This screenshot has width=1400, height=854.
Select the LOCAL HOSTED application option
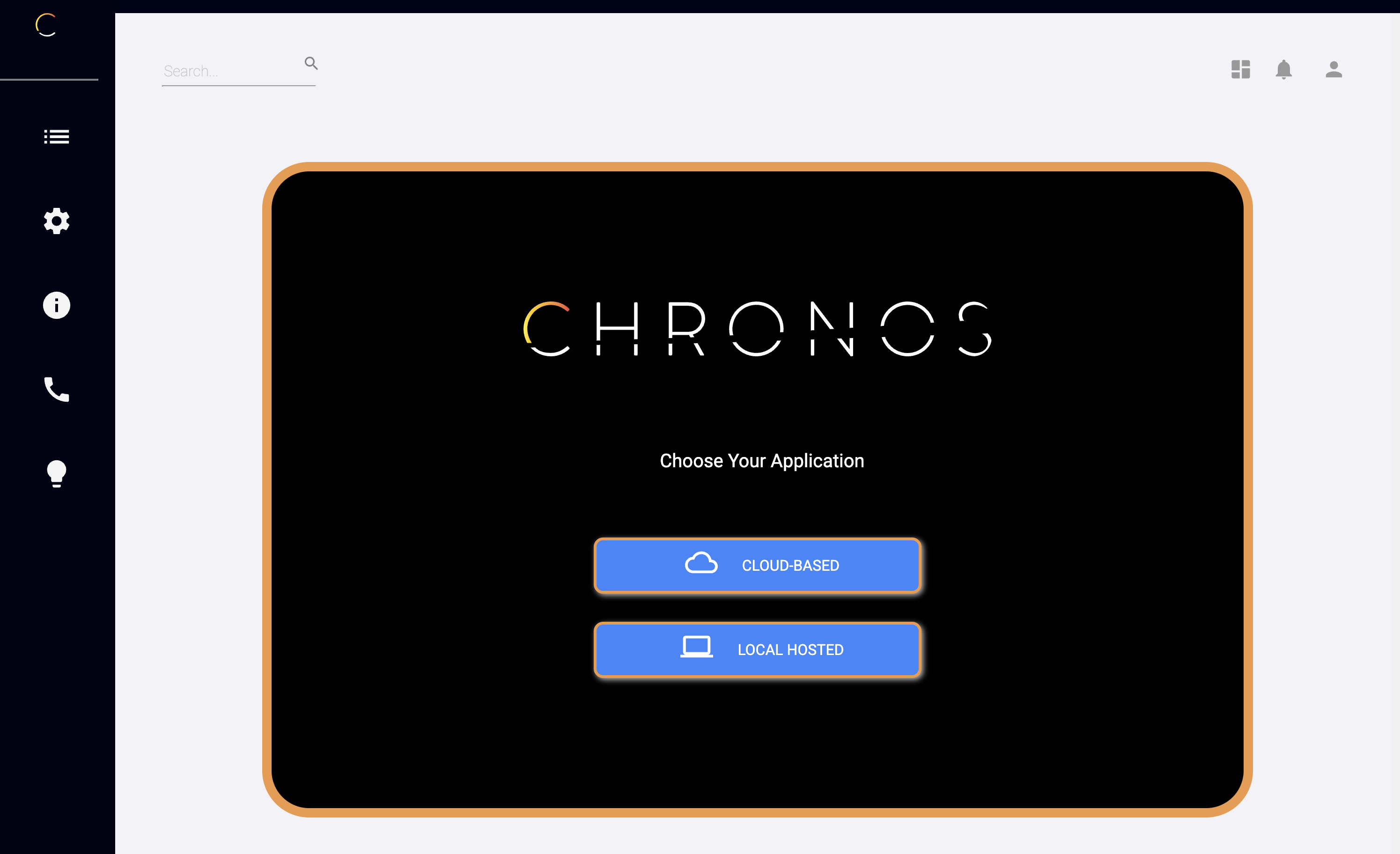click(x=758, y=649)
